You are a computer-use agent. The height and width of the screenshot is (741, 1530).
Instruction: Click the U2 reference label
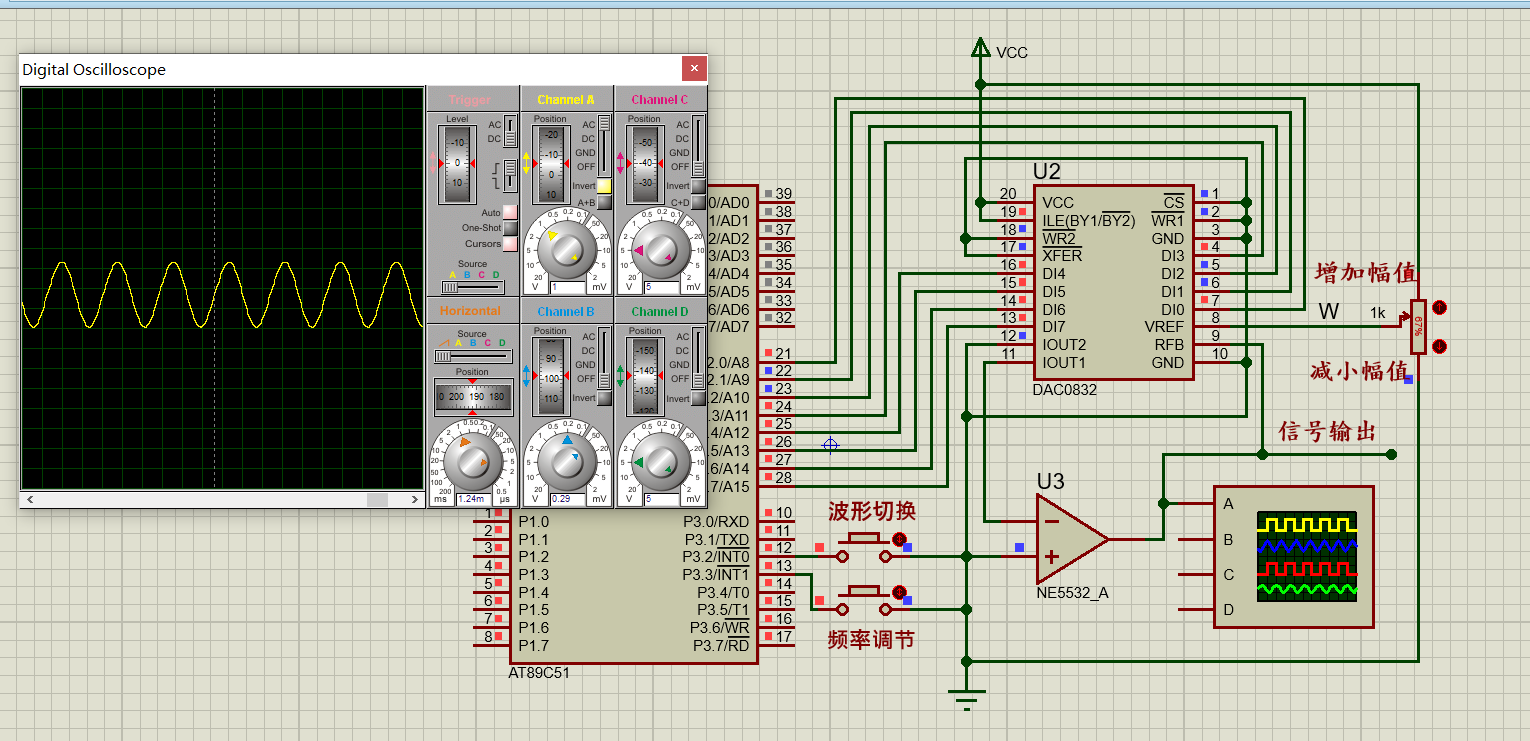(1047, 172)
